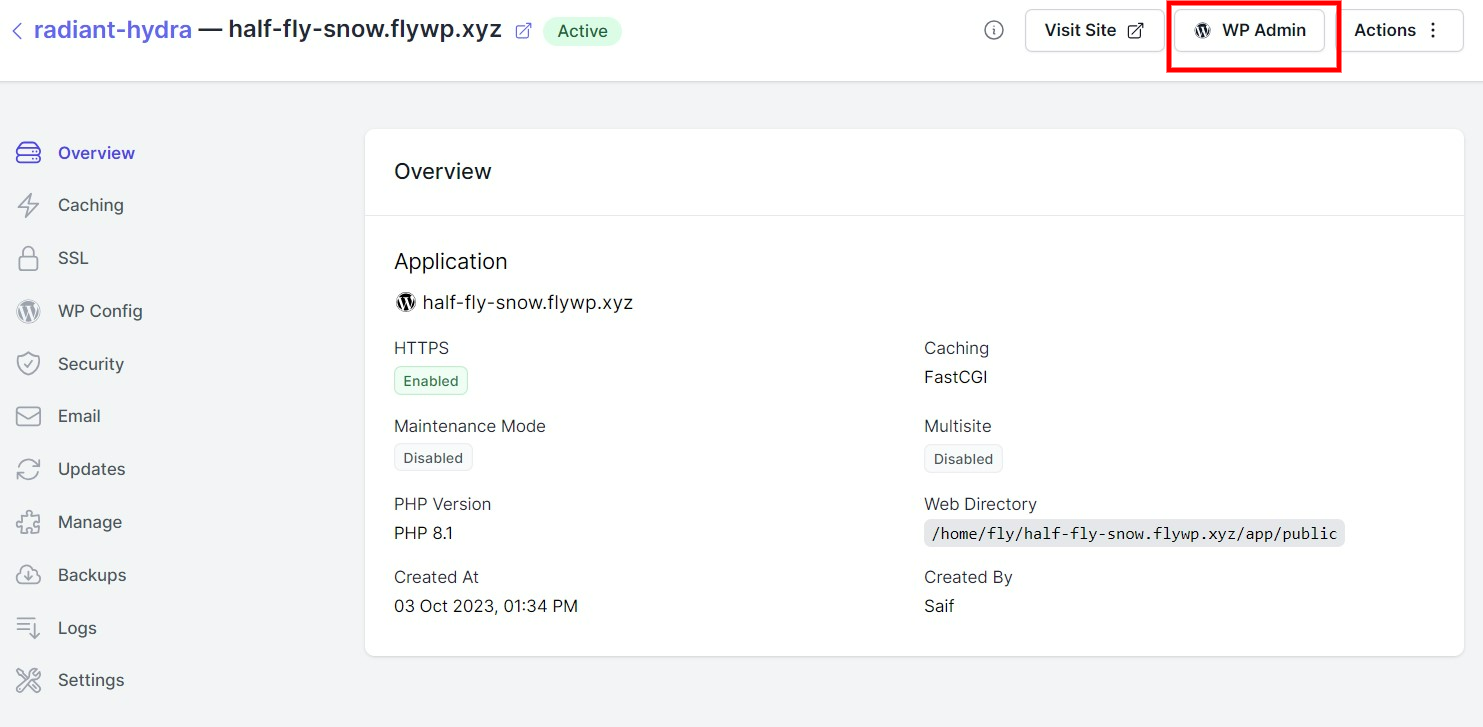Click the radiant-hydra server link

click(x=113, y=29)
